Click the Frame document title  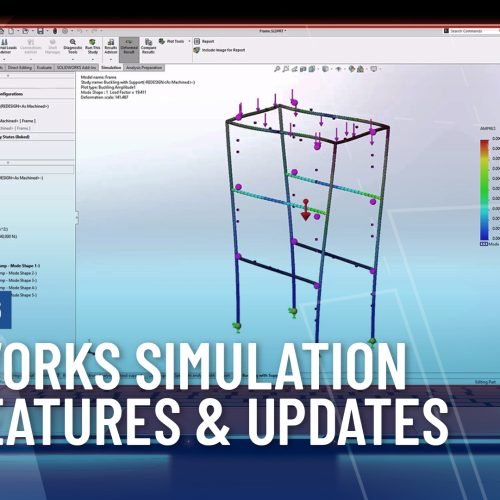[272, 31]
